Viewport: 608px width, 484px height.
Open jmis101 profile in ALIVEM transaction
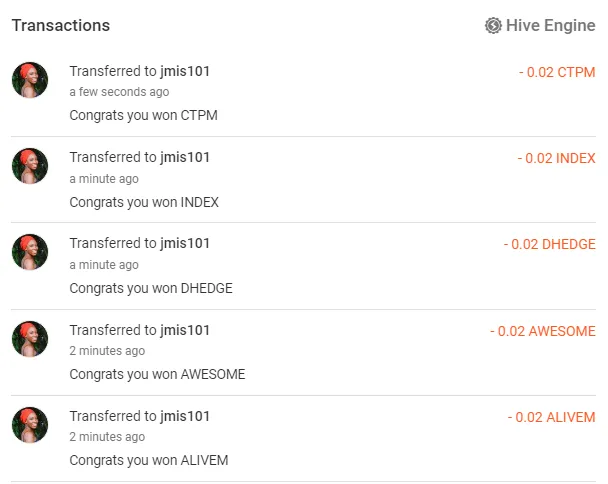(x=185, y=416)
